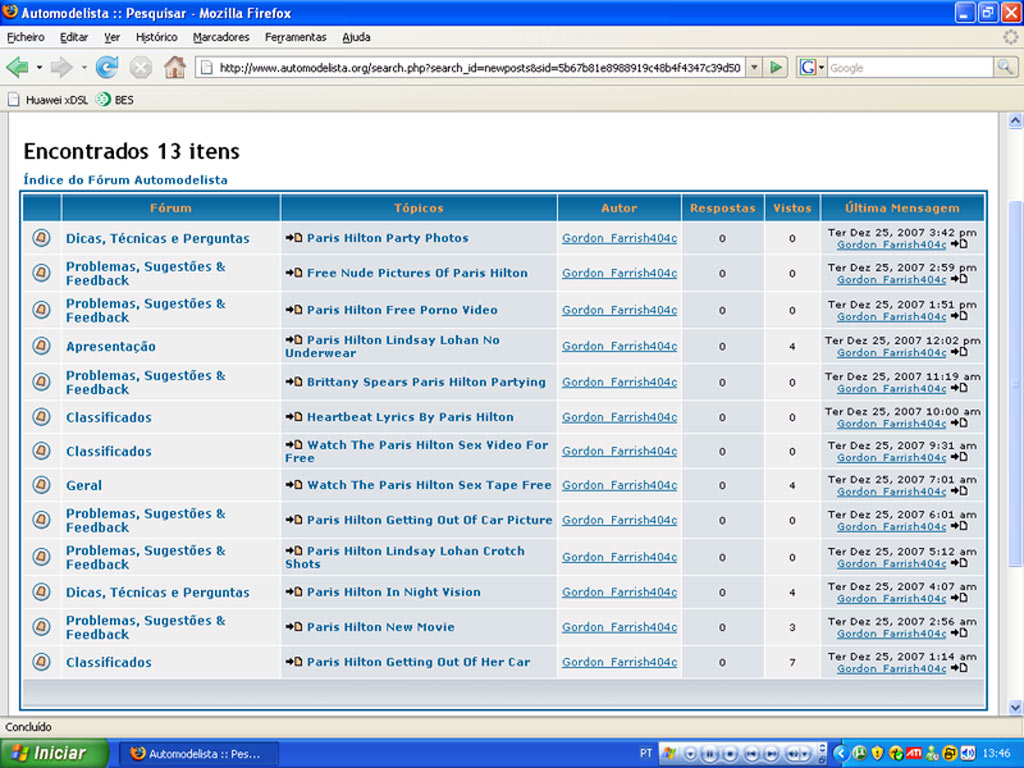Click the ATI icon in the system tray
The width and height of the screenshot is (1024, 768).
coord(914,753)
